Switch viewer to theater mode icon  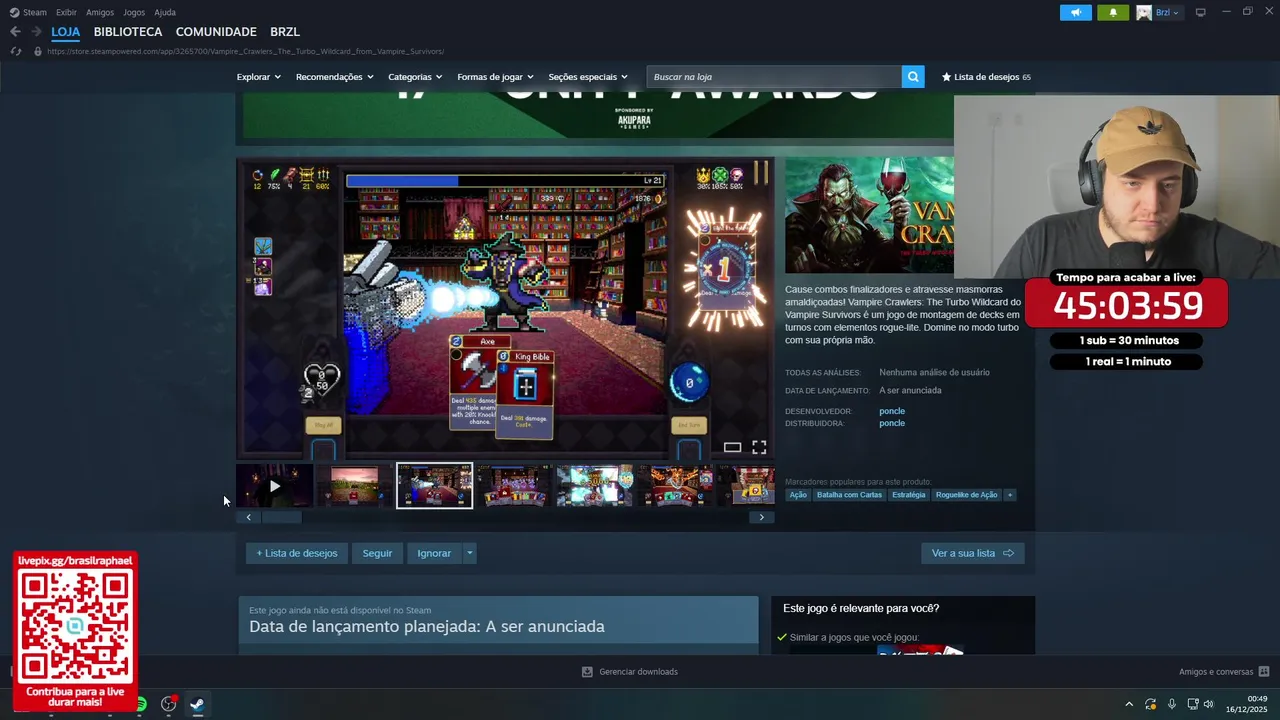tap(732, 447)
